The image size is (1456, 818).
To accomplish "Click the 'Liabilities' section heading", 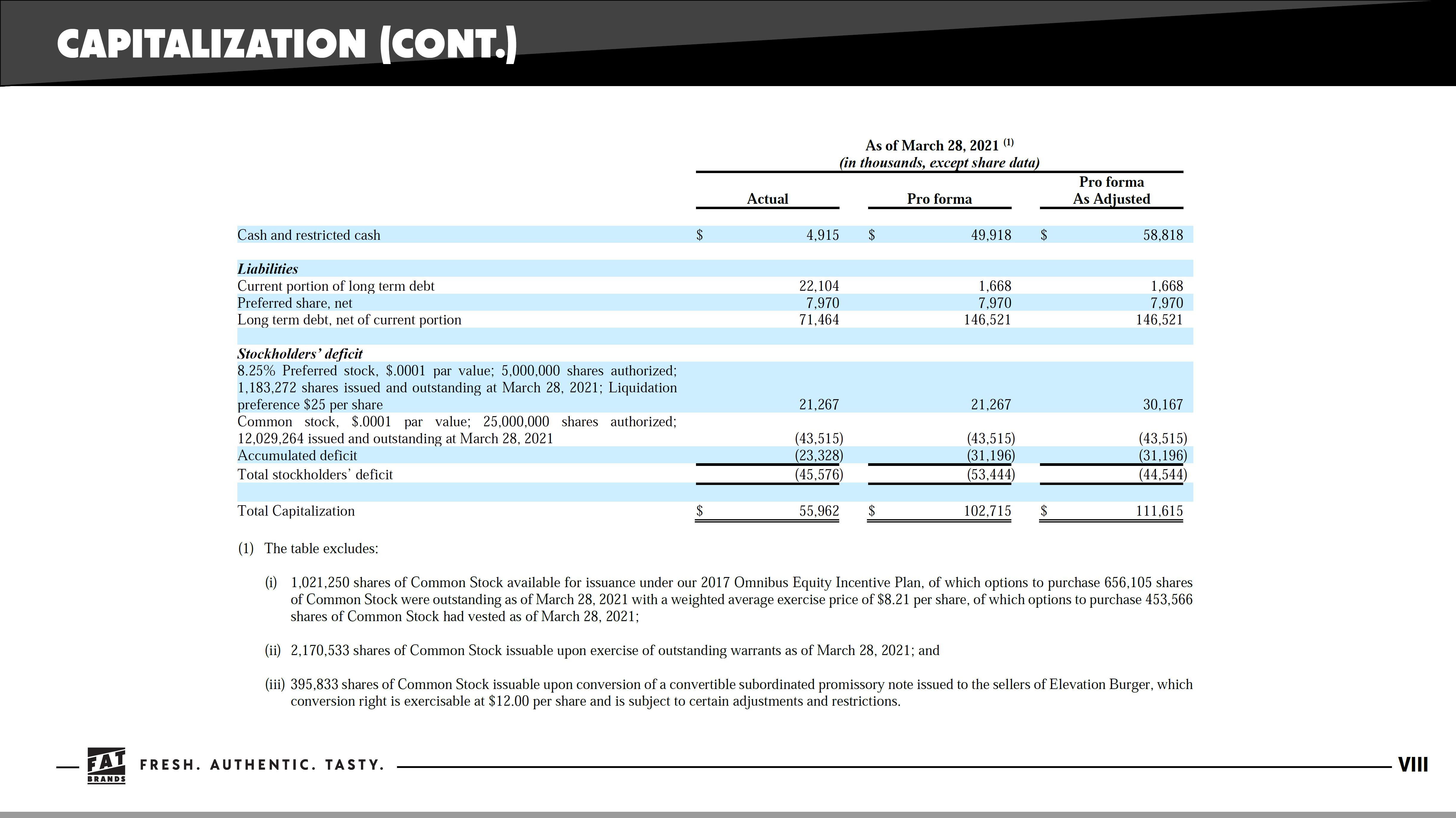I will [x=267, y=269].
